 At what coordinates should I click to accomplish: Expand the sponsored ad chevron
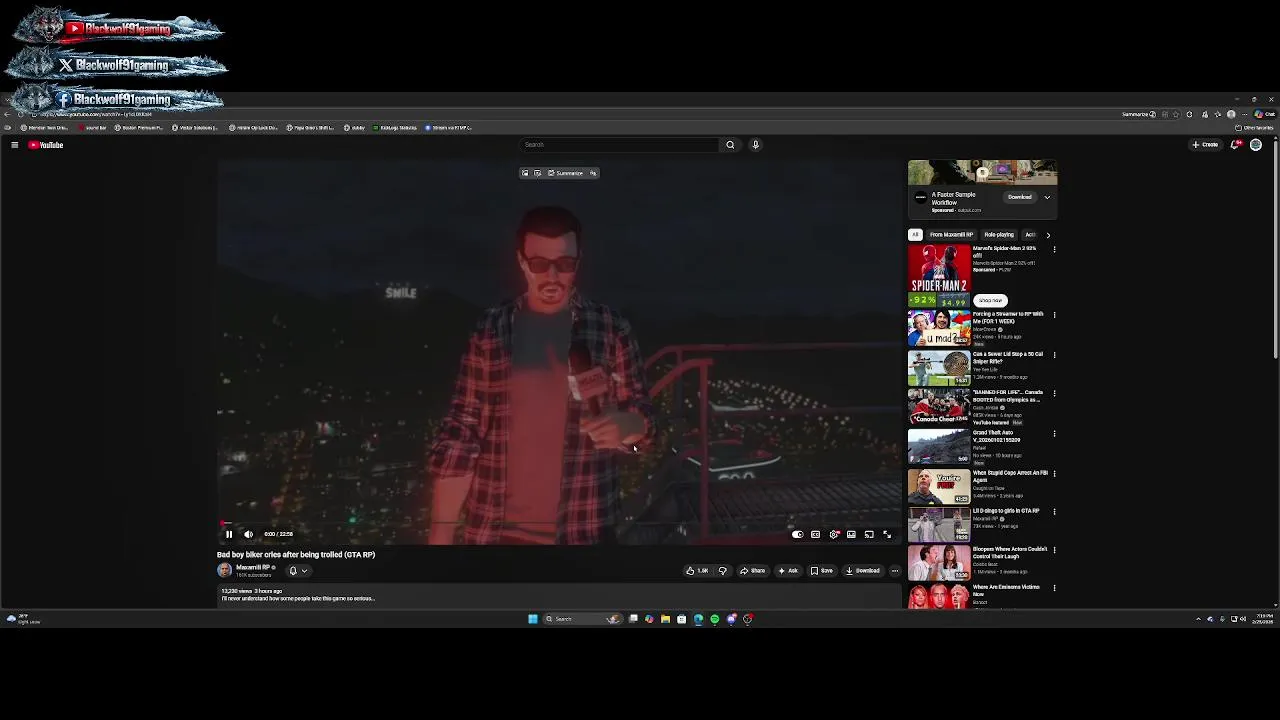[x=1047, y=197]
